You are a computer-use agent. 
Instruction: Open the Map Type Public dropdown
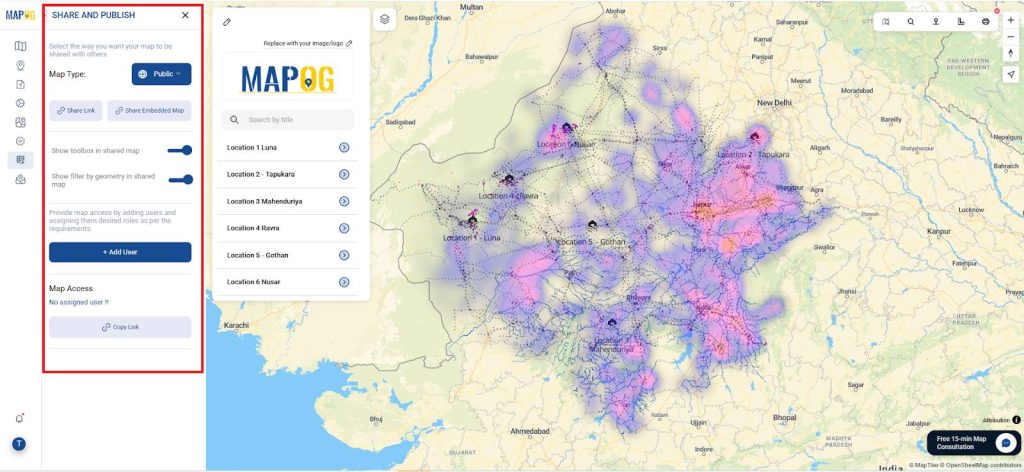pyautogui.click(x=161, y=74)
